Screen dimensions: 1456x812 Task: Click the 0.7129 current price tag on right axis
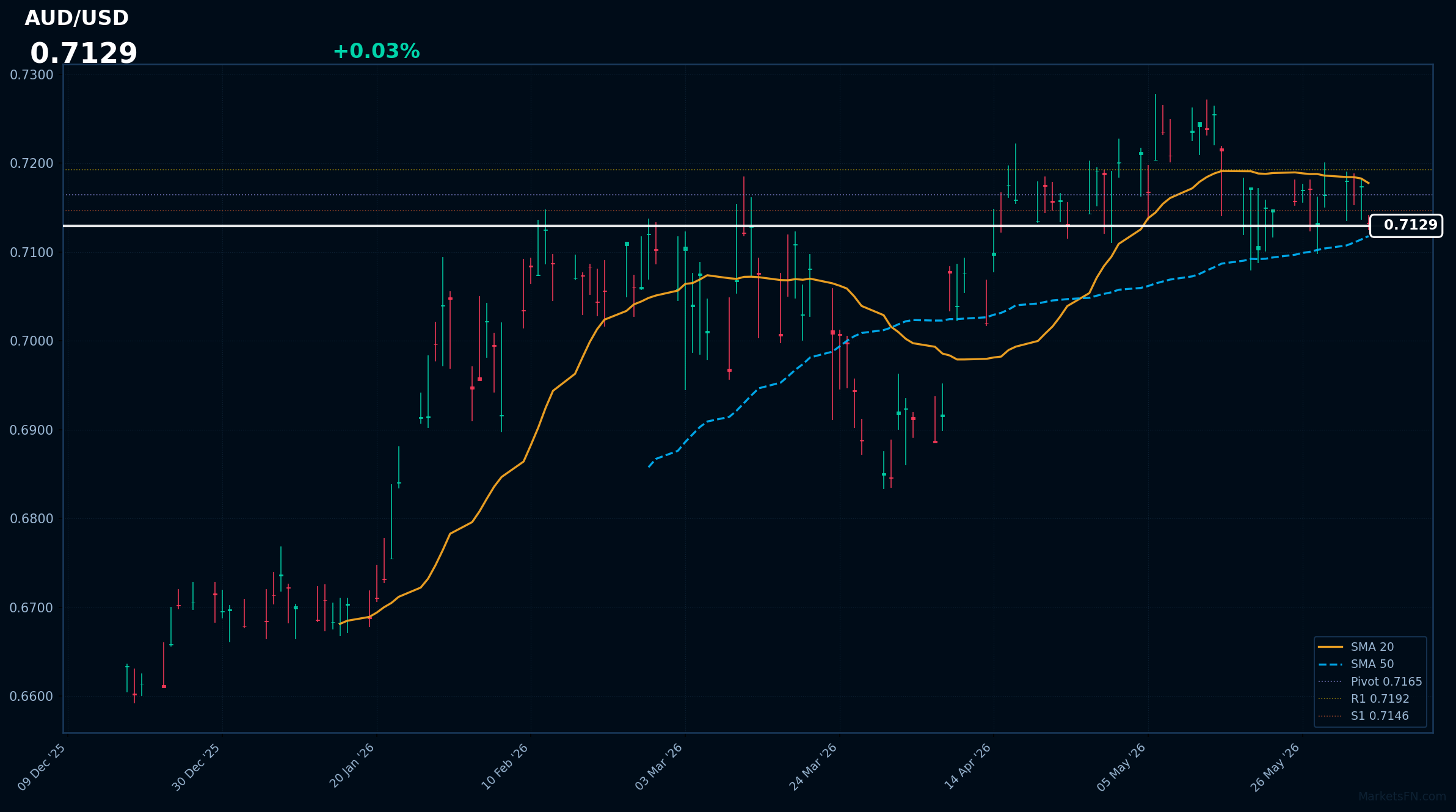coord(1407,225)
